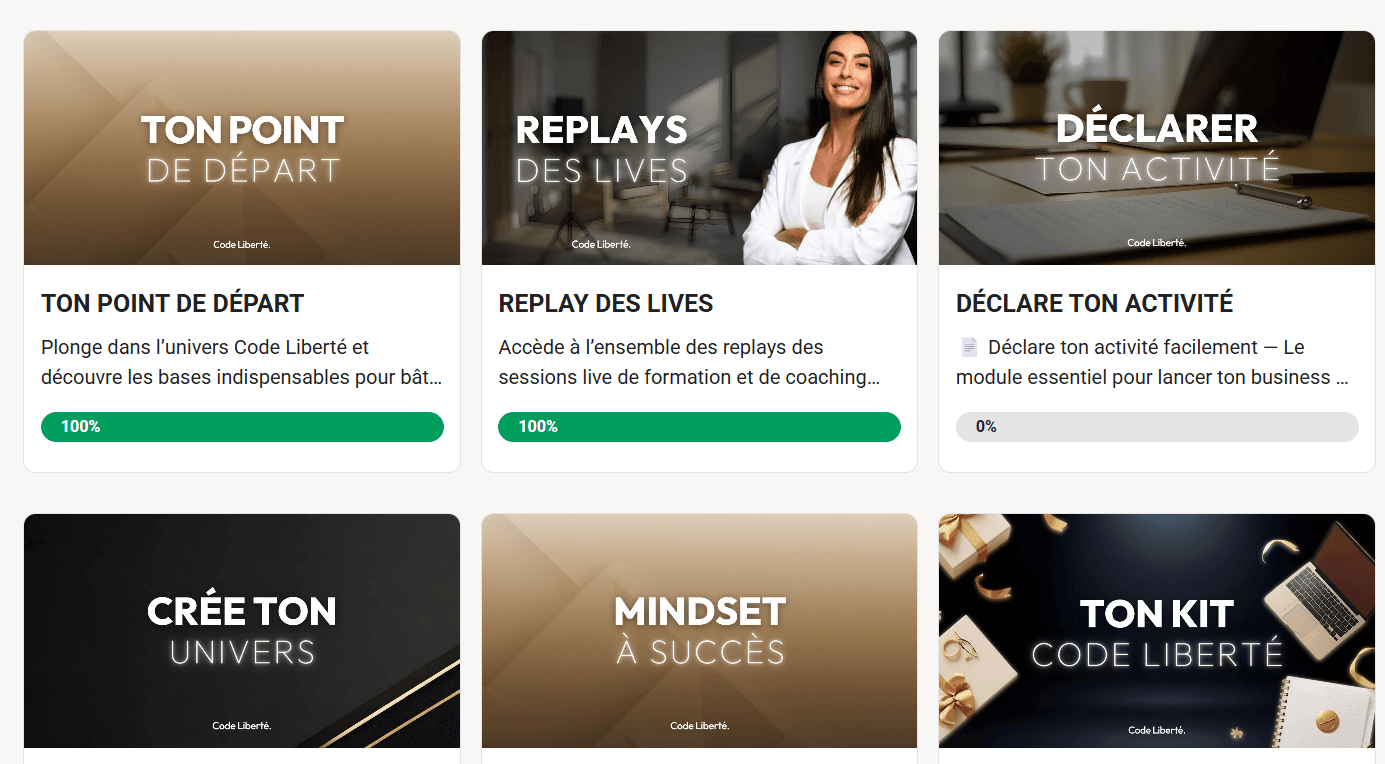Click the smiling woman photo on Replays card

(830, 148)
